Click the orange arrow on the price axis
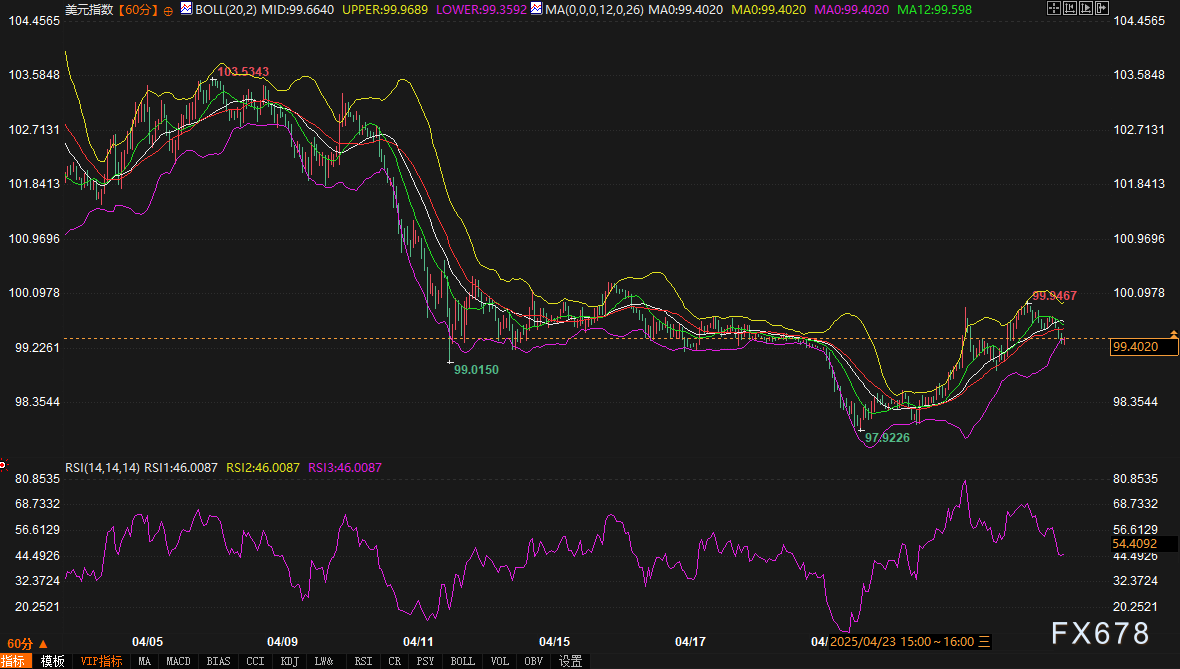This screenshot has height=669, width=1180. pos(1173,332)
